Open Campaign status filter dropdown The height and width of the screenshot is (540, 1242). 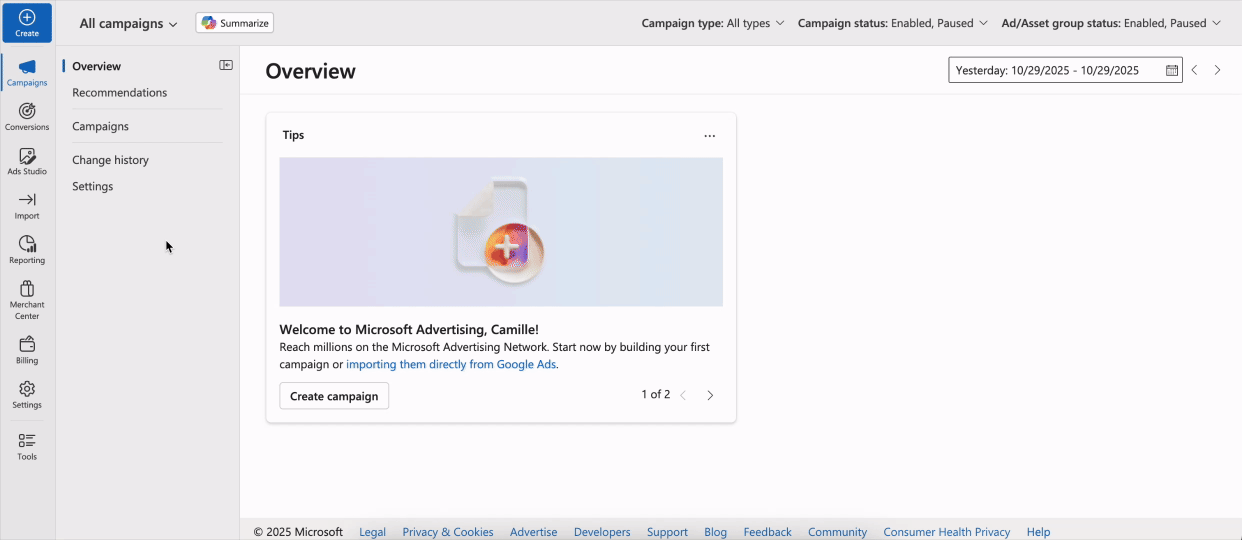pyautogui.click(x=893, y=23)
